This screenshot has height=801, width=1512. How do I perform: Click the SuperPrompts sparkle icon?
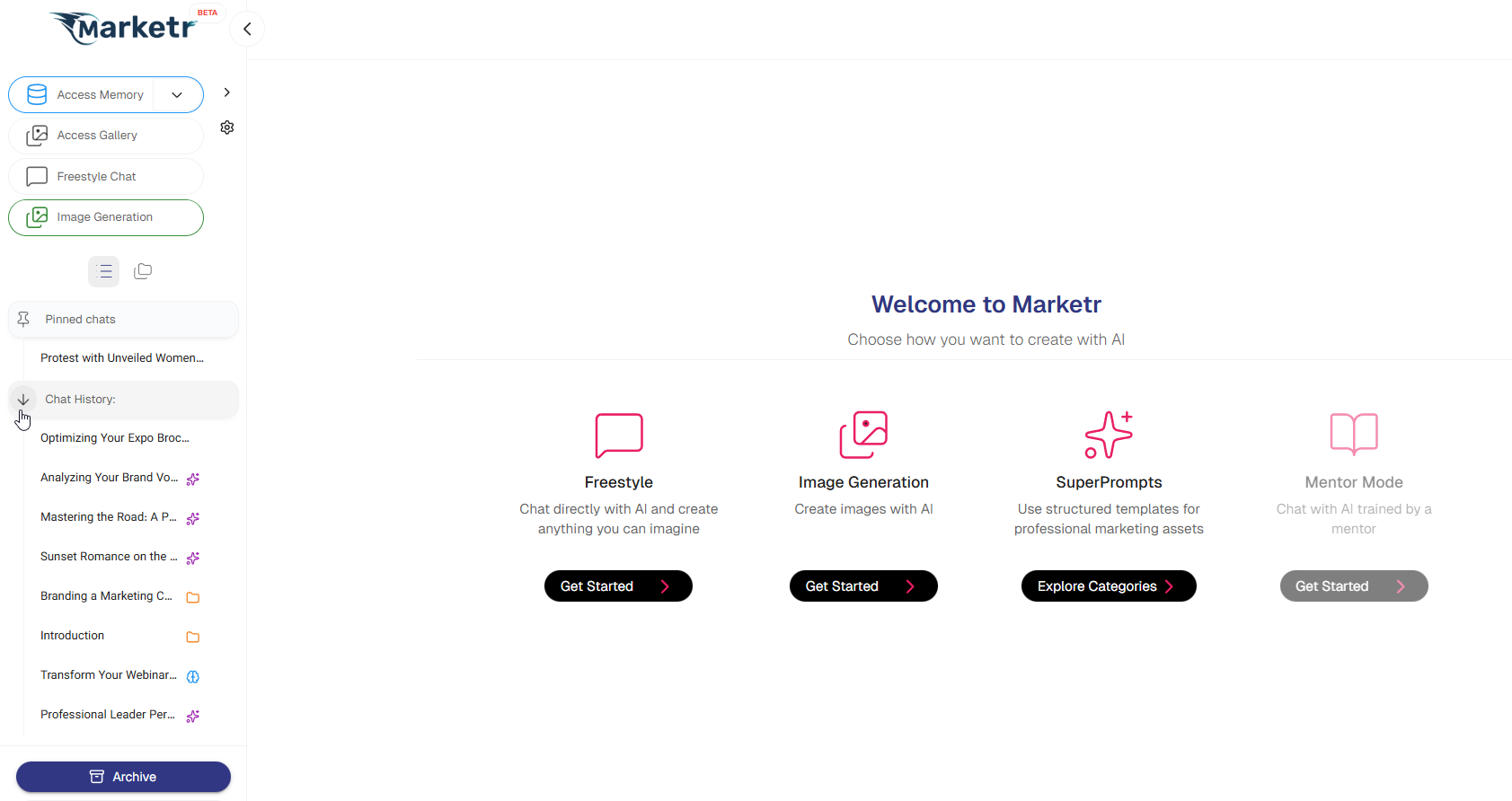pos(1109,435)
